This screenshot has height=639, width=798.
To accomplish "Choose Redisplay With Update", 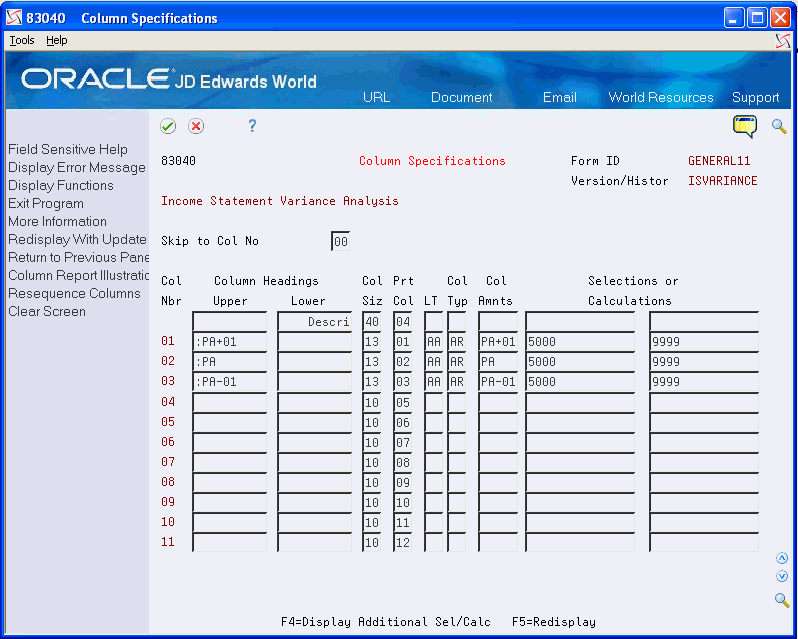I will (x=77, y=239).
